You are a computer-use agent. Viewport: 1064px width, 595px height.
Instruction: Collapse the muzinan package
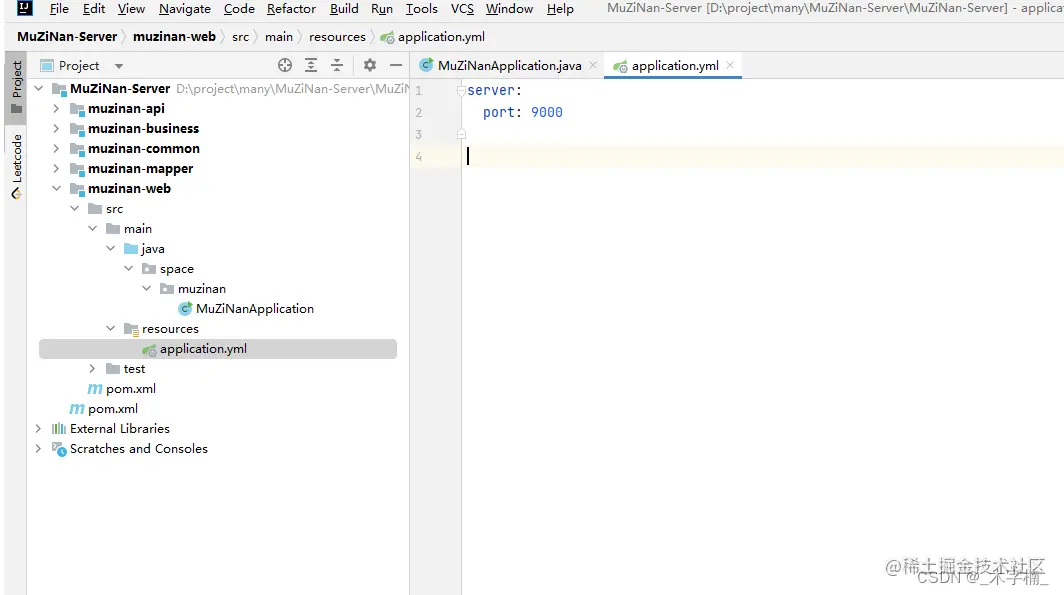(147, 288)
